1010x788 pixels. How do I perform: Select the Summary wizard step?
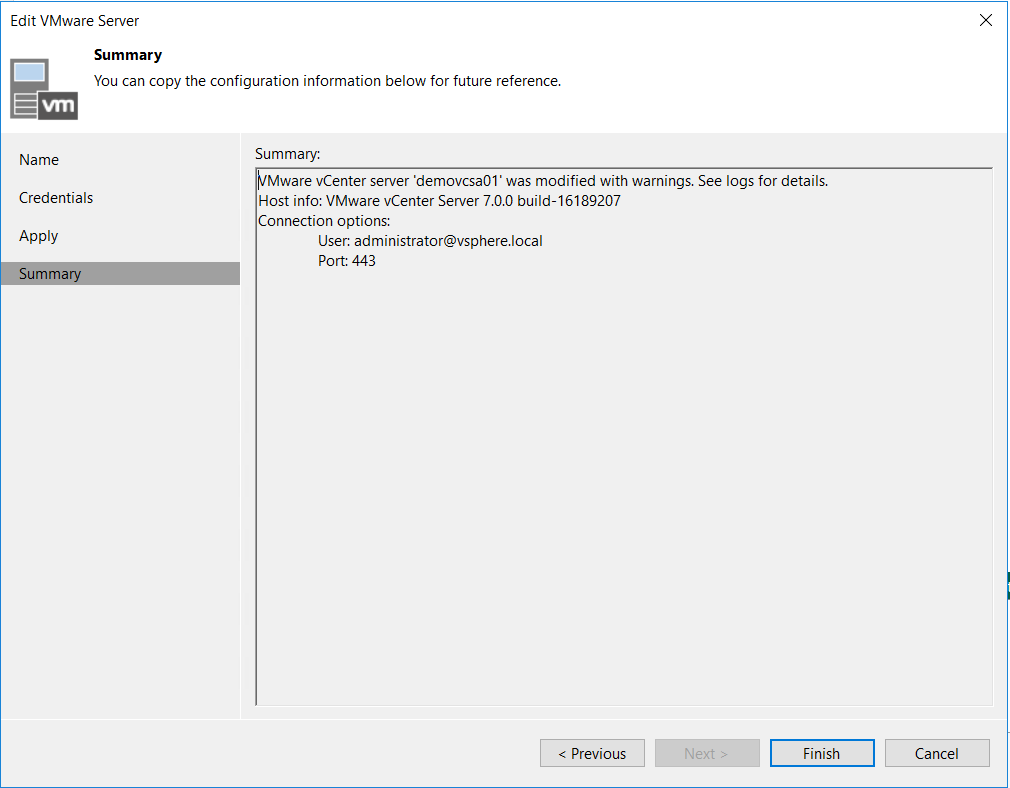tap(120, 273)
